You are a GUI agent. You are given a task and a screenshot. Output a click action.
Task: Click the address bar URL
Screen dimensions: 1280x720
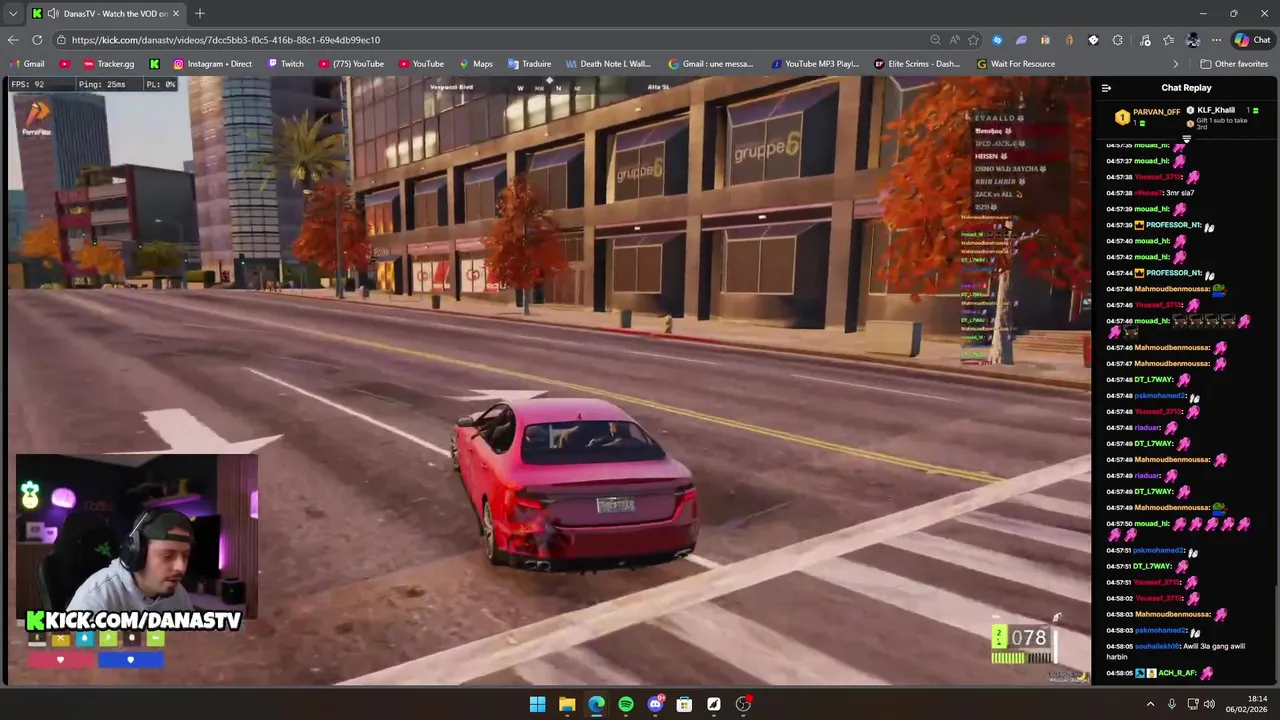pyautogui.click(x=226, y=40)
